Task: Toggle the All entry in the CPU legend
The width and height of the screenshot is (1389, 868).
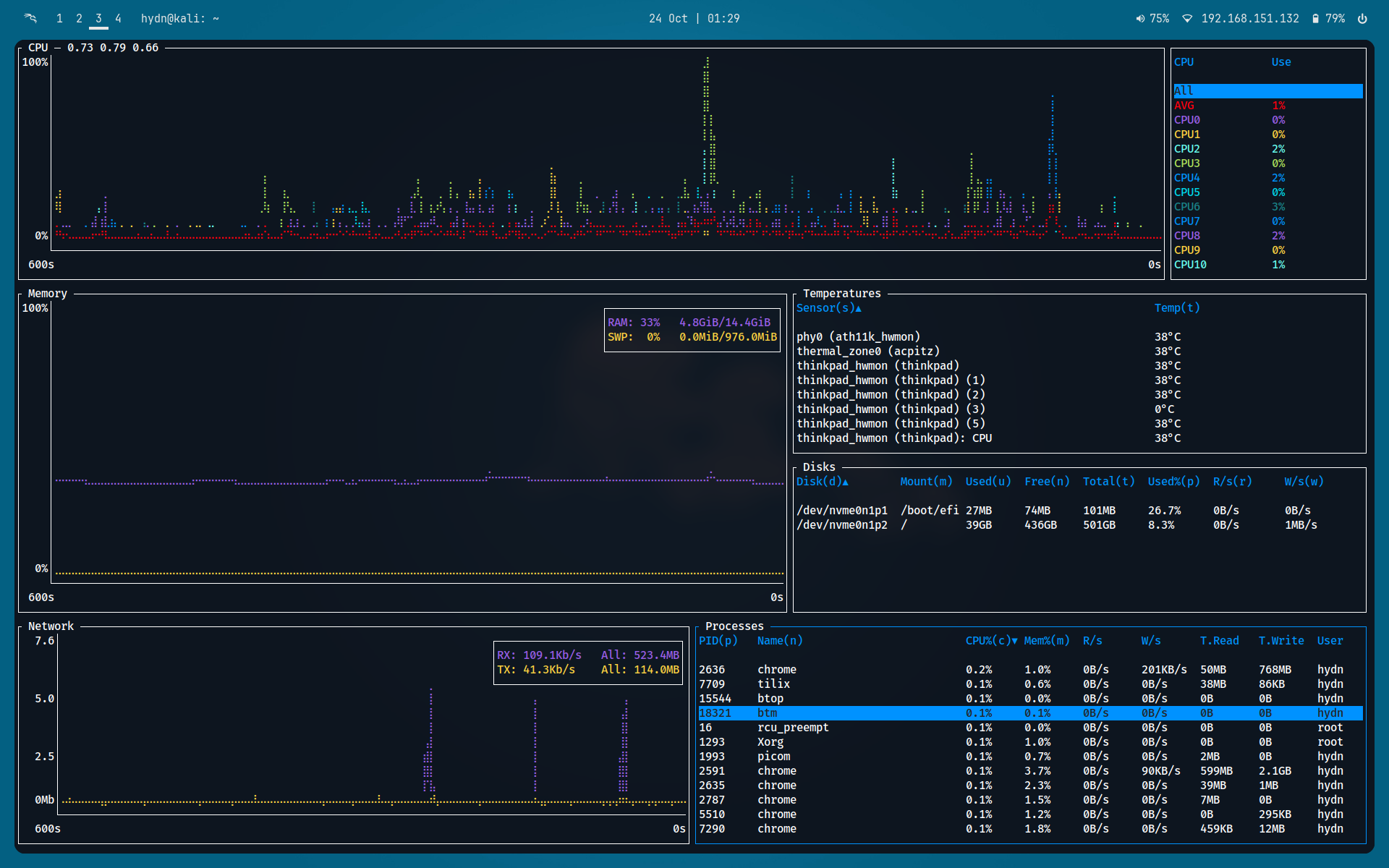Action: point(1184,90)
